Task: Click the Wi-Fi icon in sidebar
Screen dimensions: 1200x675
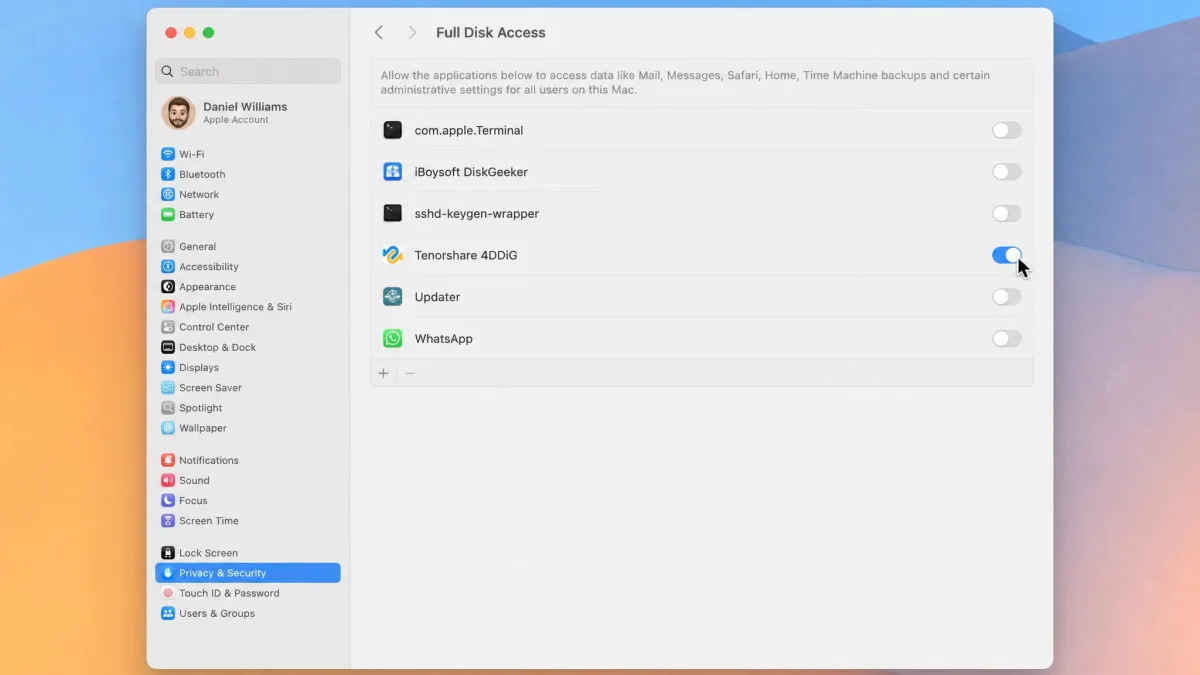Action: (x=168, y=154)
